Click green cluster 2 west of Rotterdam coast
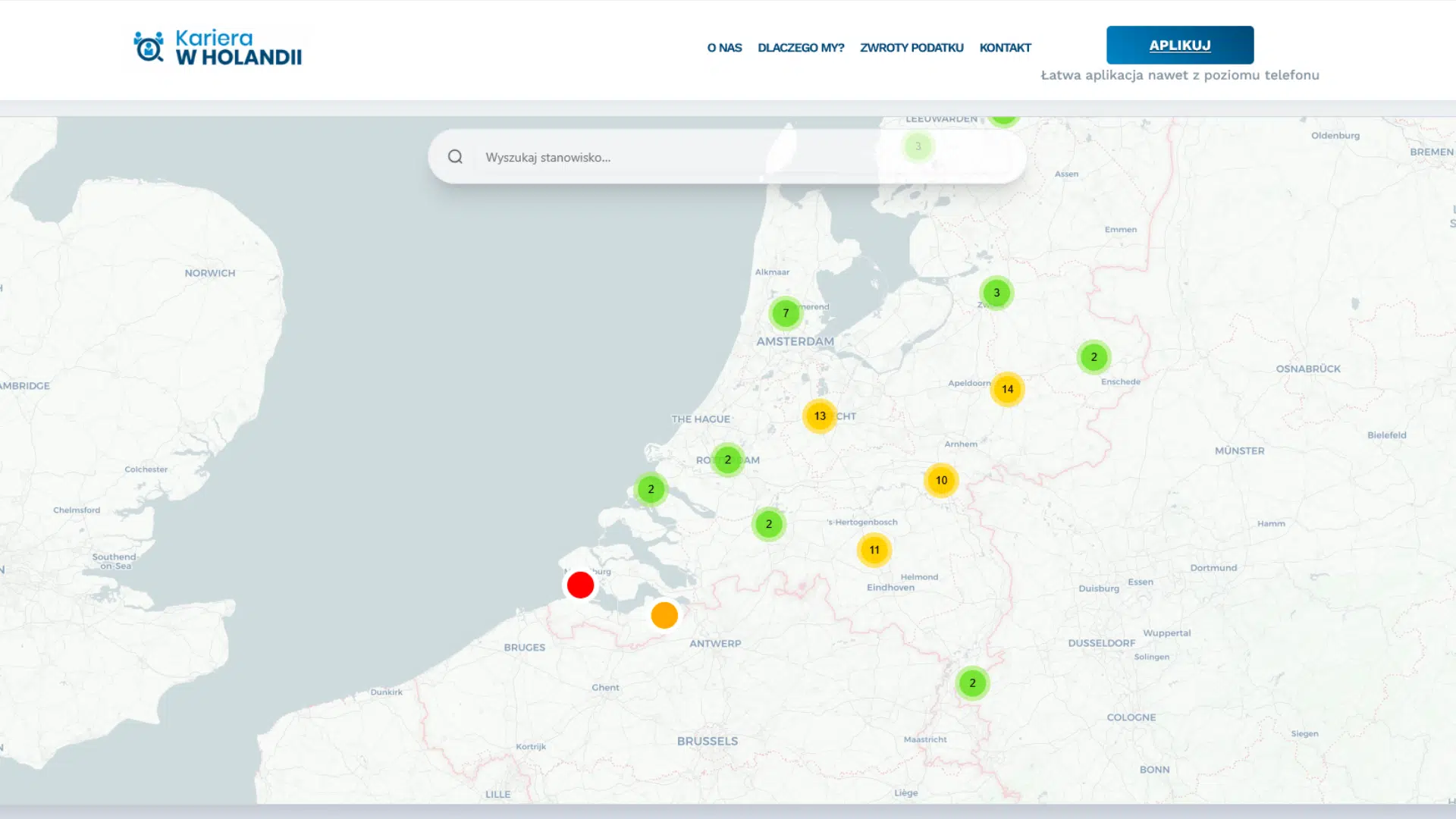Viewport: 1456px width, 819px height. [651, 489]
